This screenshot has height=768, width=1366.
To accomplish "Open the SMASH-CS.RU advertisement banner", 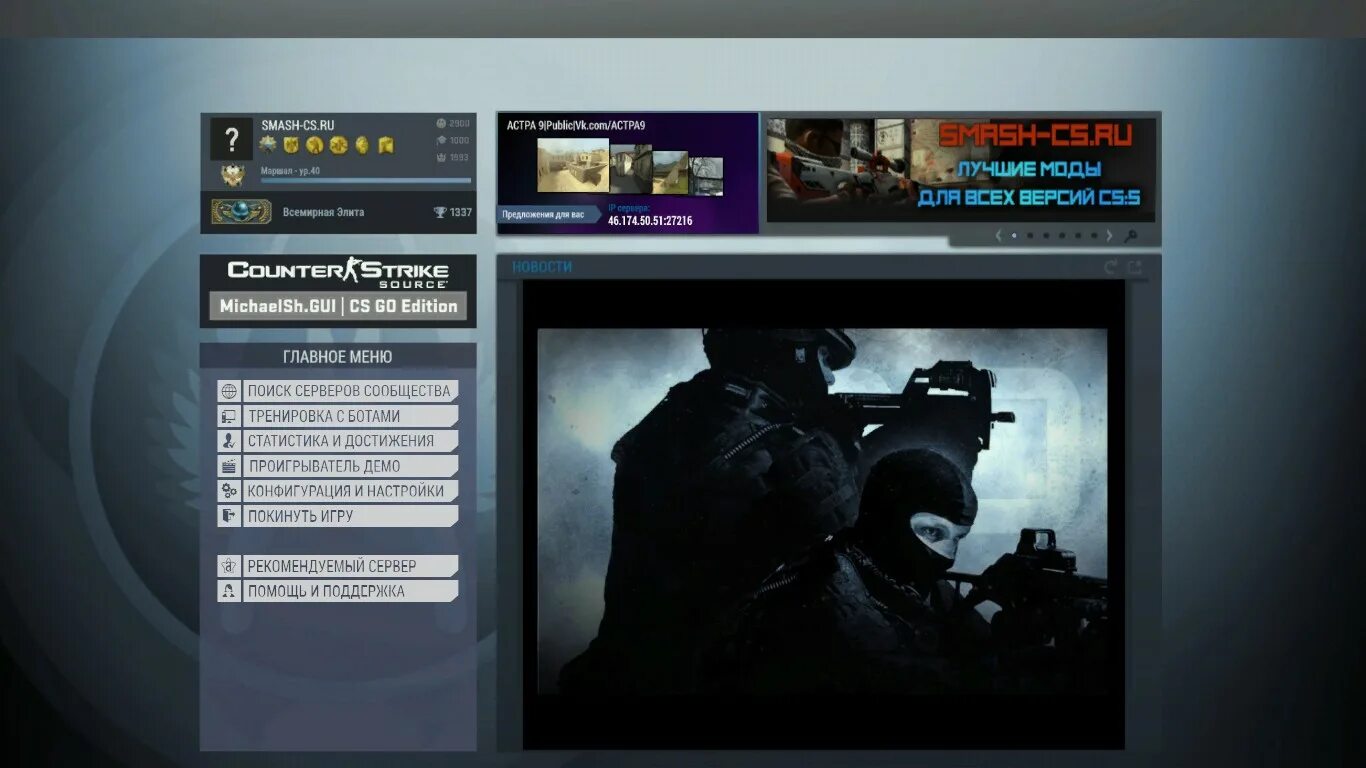I will (961, 168).
